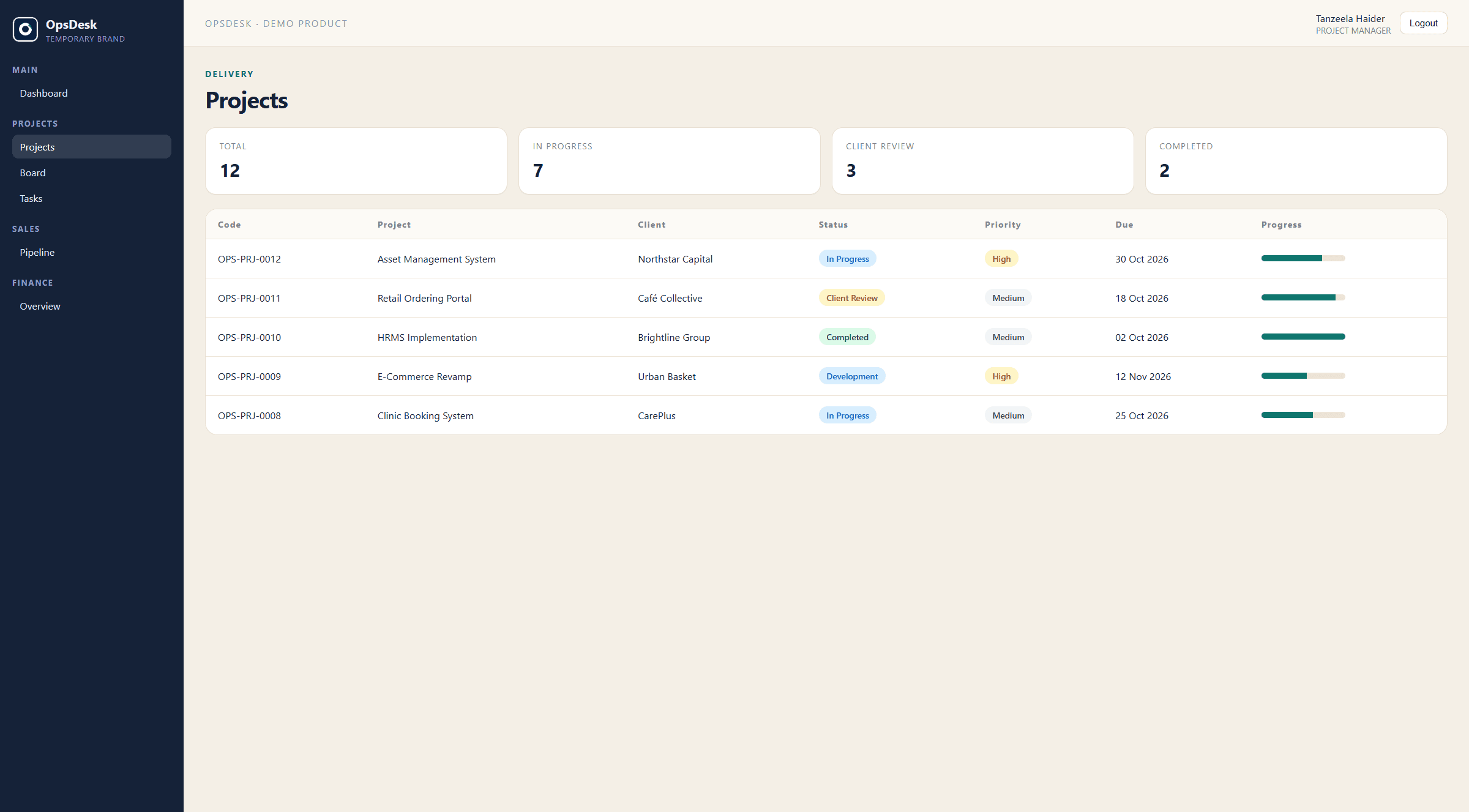Click the Status column header
The height and width of the screenshot is (812, 1469).
coord(834,225)
